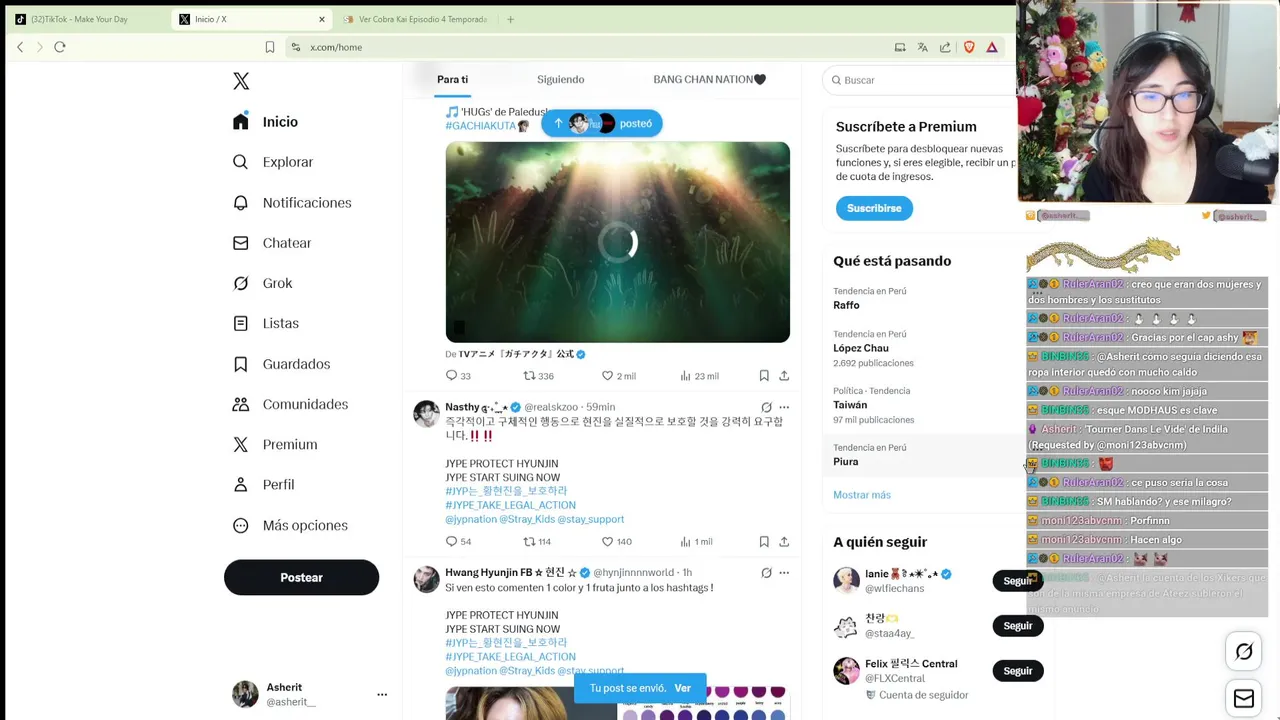
Task: Click Mostrar más under trends
Action: (861, 495)
